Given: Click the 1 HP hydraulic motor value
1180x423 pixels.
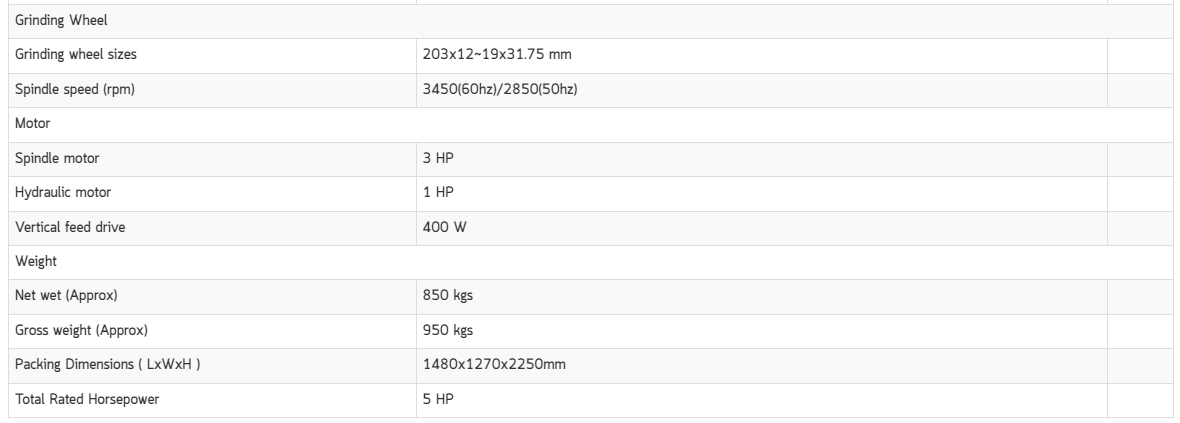Looking at the screenshot, I should tap(438, 193).
